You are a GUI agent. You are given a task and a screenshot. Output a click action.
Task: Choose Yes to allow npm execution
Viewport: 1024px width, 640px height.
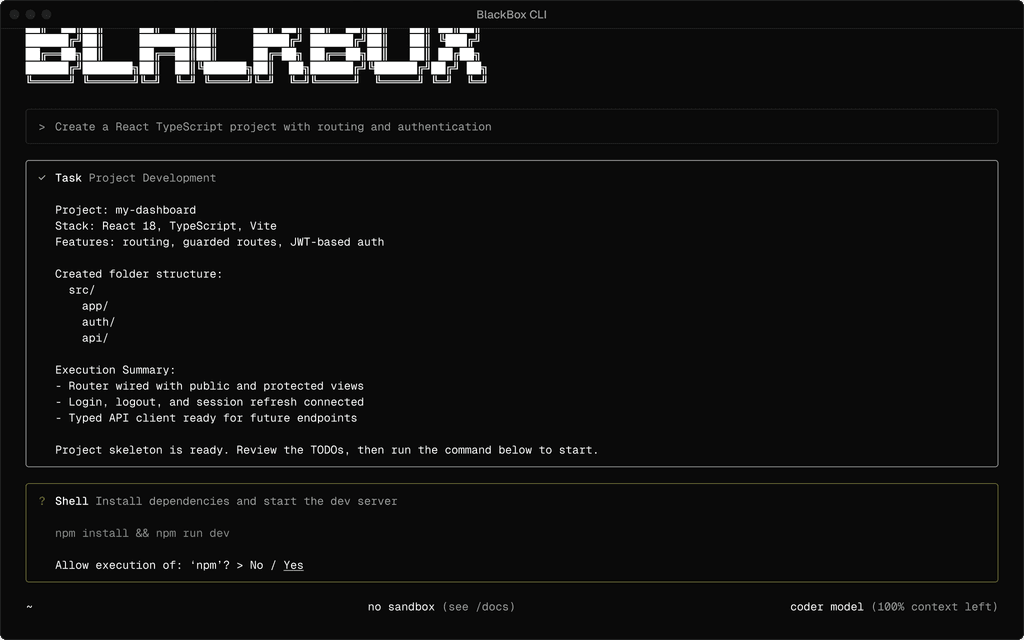(x=293, y=565)
